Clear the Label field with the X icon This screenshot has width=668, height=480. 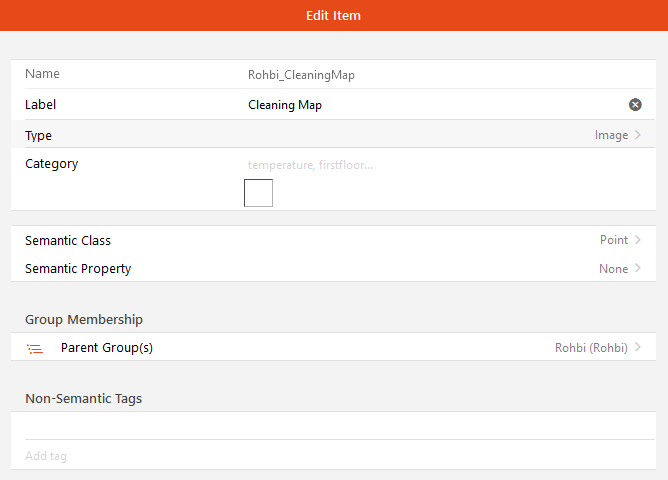point(635,105)
